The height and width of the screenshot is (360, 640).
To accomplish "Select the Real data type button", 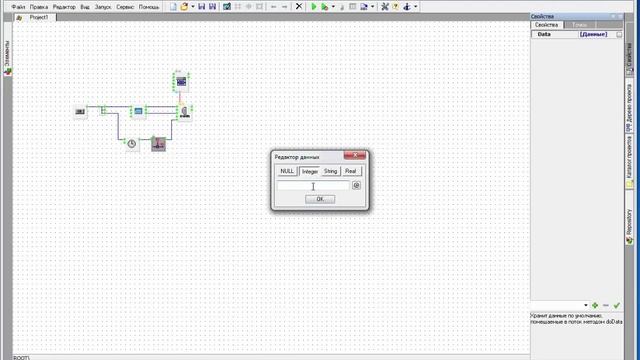I will (351, 171).
